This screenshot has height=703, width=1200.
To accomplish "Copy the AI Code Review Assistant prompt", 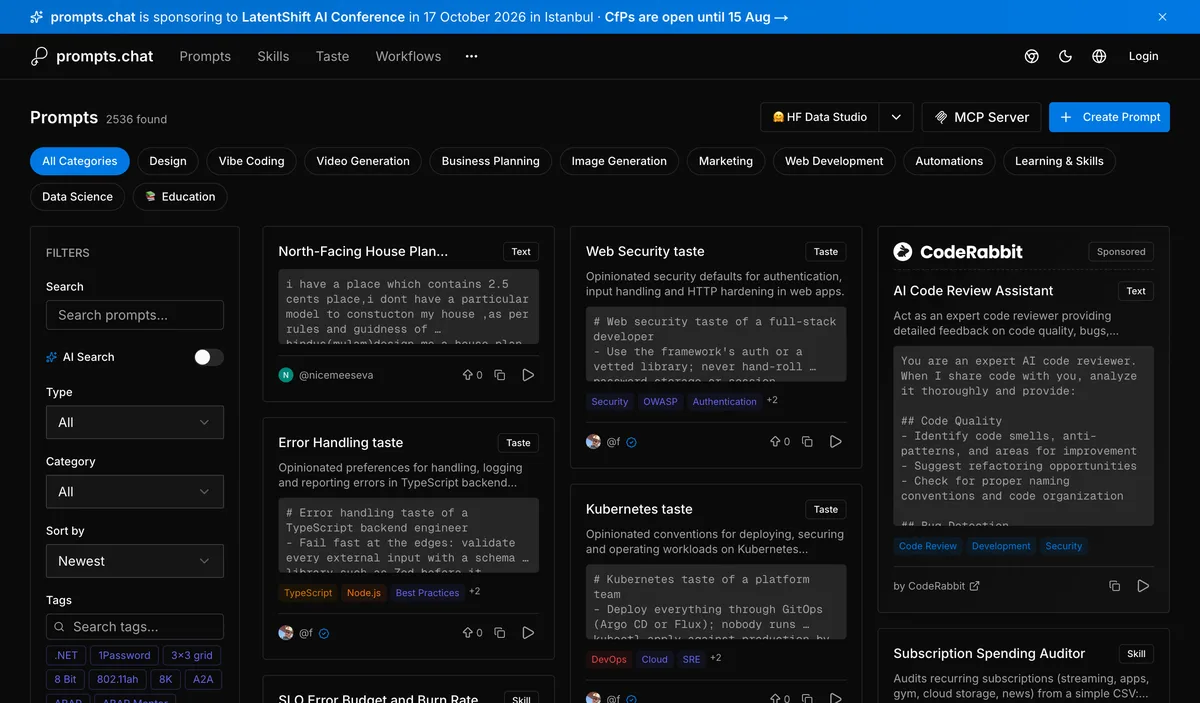I will tap(1115, 586).
